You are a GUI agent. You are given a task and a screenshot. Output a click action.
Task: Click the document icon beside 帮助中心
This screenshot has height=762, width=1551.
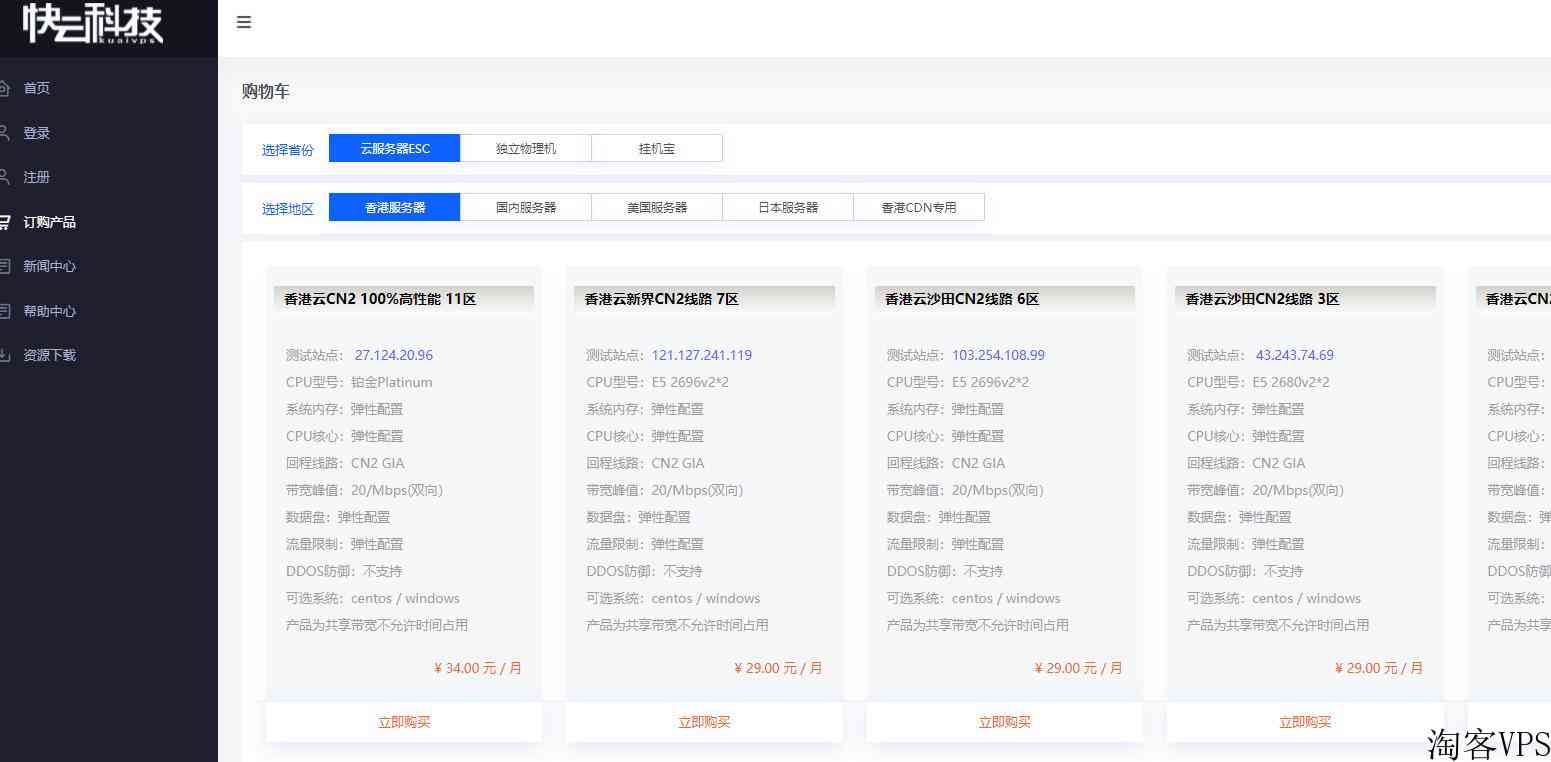4,311
